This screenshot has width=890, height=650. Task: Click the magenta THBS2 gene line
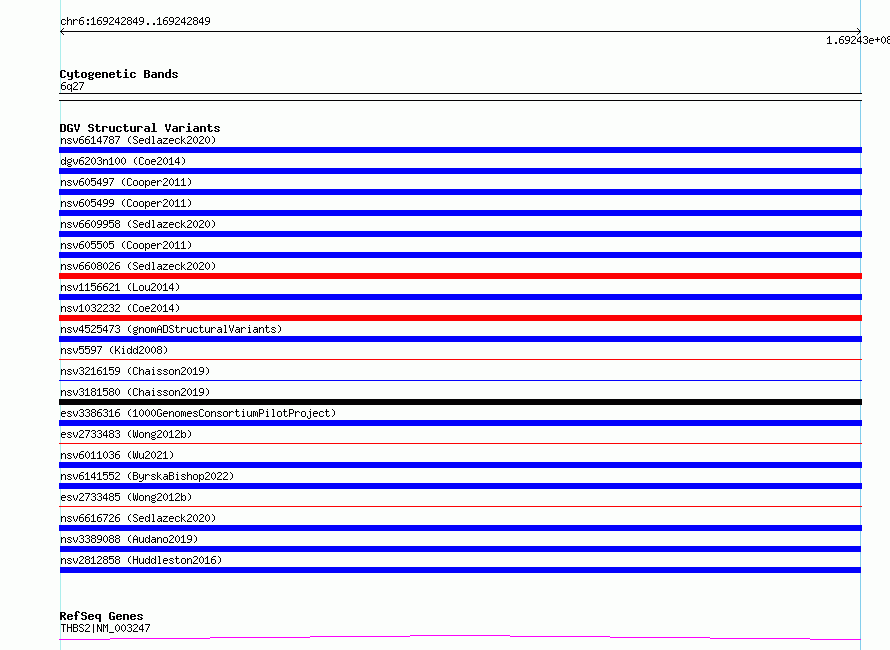(460, 637)
